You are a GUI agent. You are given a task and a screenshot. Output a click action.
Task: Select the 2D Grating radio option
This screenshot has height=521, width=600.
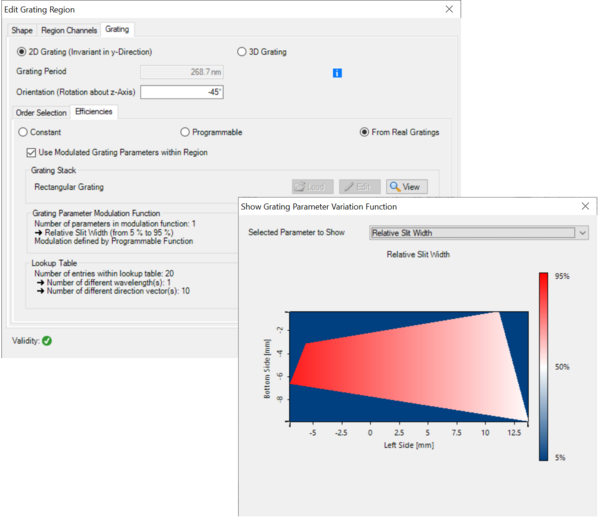click(23, 52)
